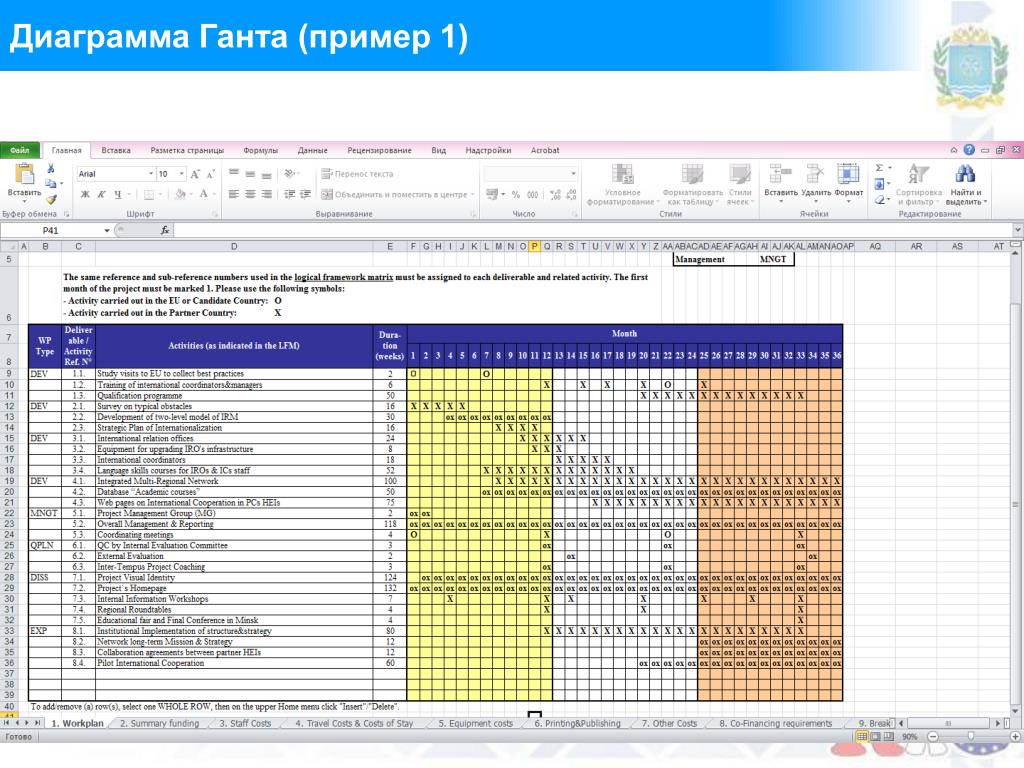1024x768 pixels.
Task: Switch to the Разметка страницы ribbon tab
Action: click(187, 150)
